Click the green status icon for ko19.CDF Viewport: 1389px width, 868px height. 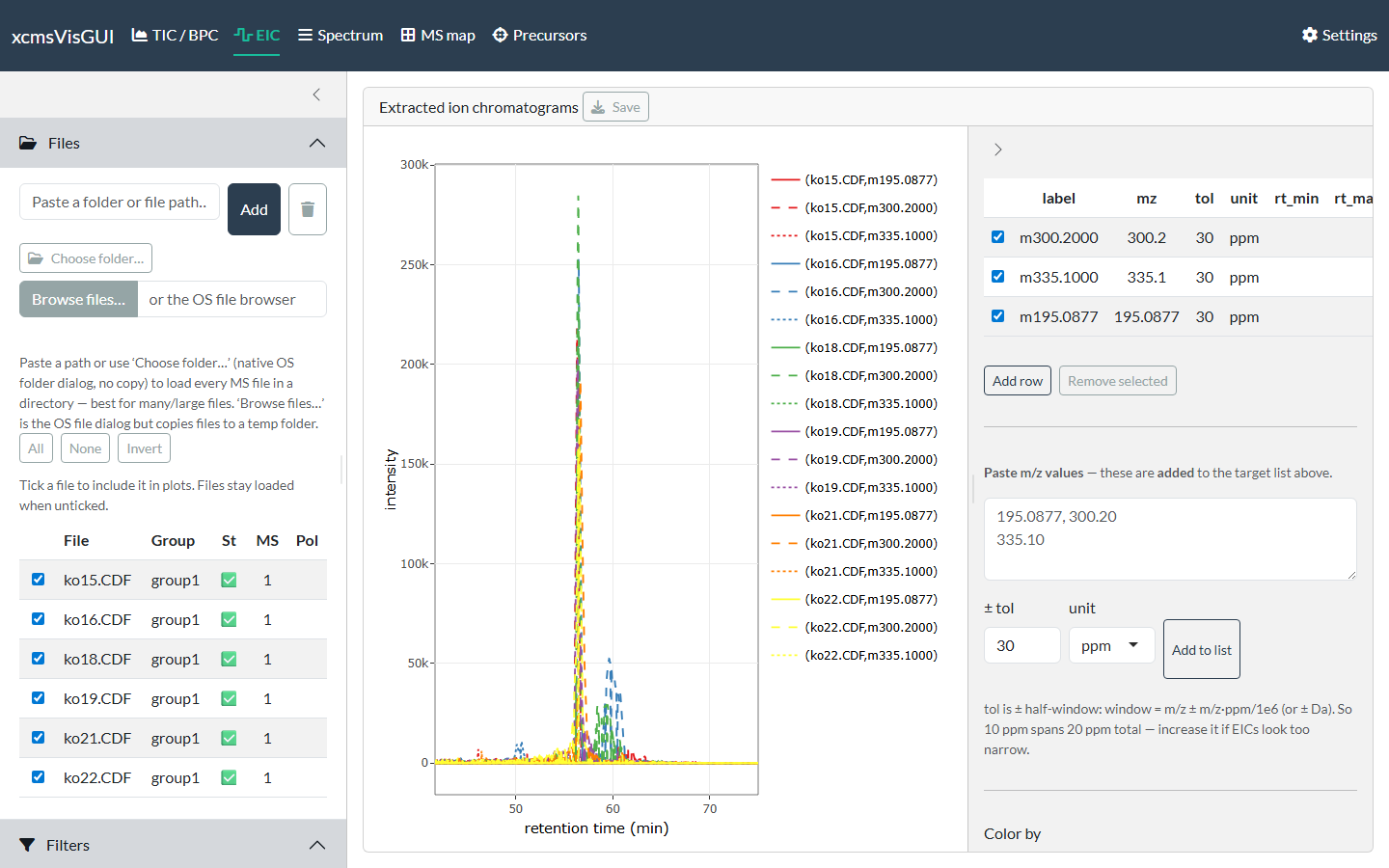[229, 698]
